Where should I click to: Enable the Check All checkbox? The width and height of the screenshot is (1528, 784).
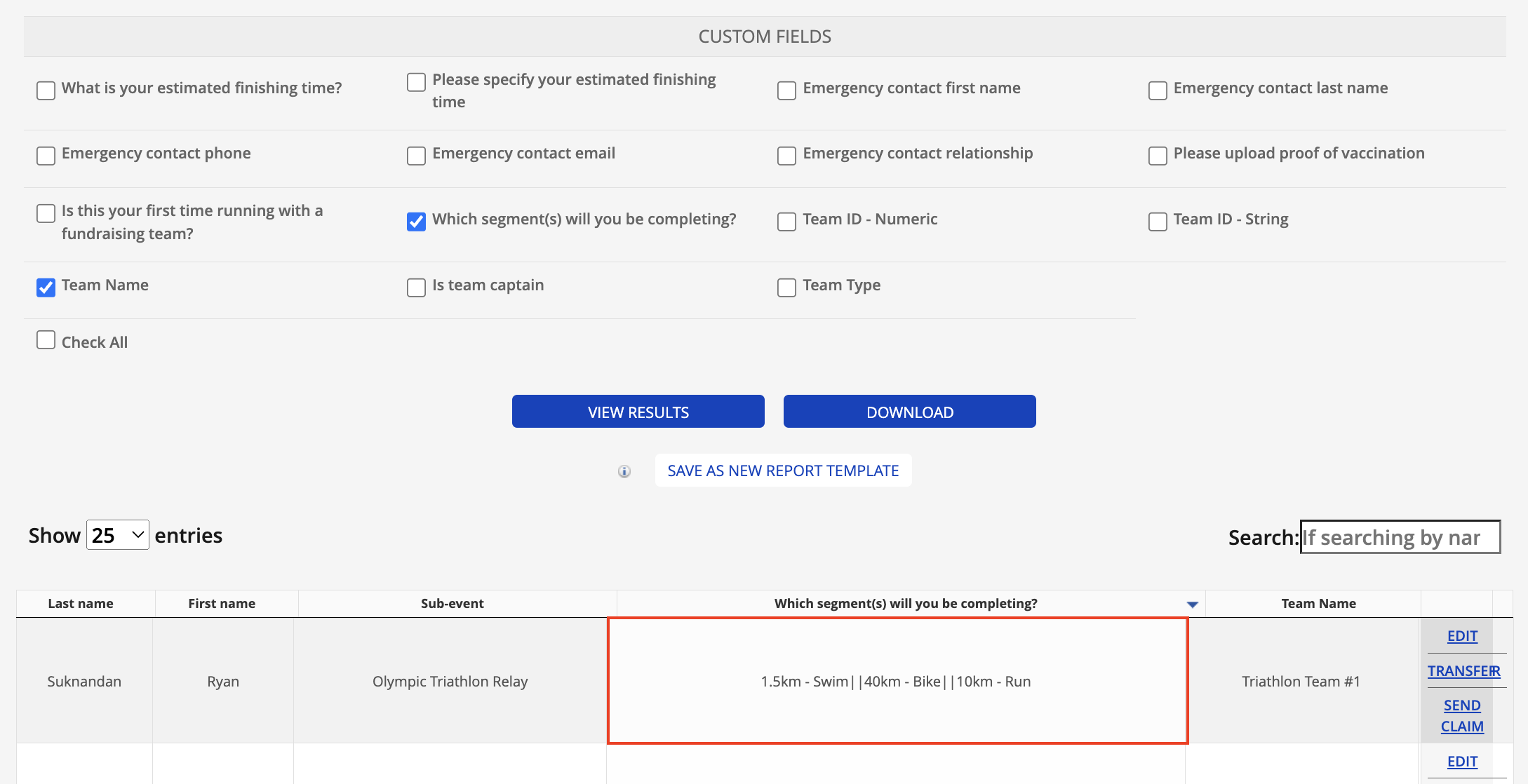[x=46, y=340]
